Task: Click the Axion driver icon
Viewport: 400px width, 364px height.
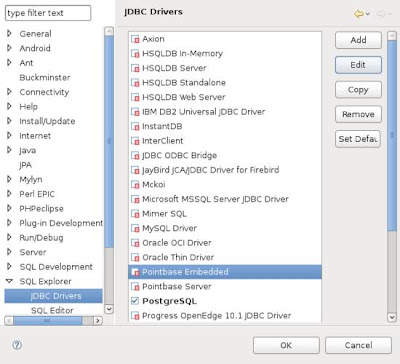Action: coord(135,39)
